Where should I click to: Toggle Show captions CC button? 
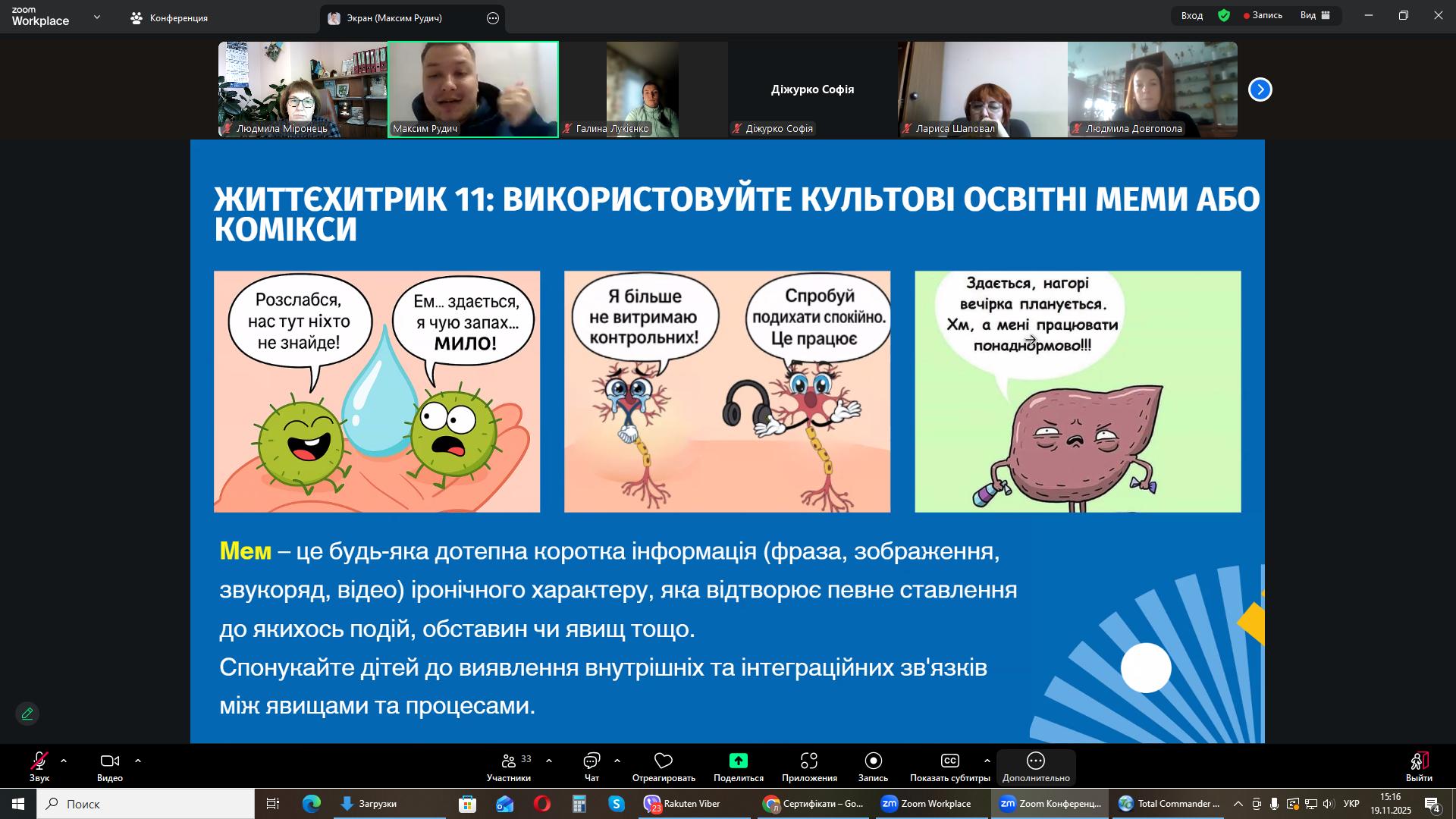(x=949, y=761)
